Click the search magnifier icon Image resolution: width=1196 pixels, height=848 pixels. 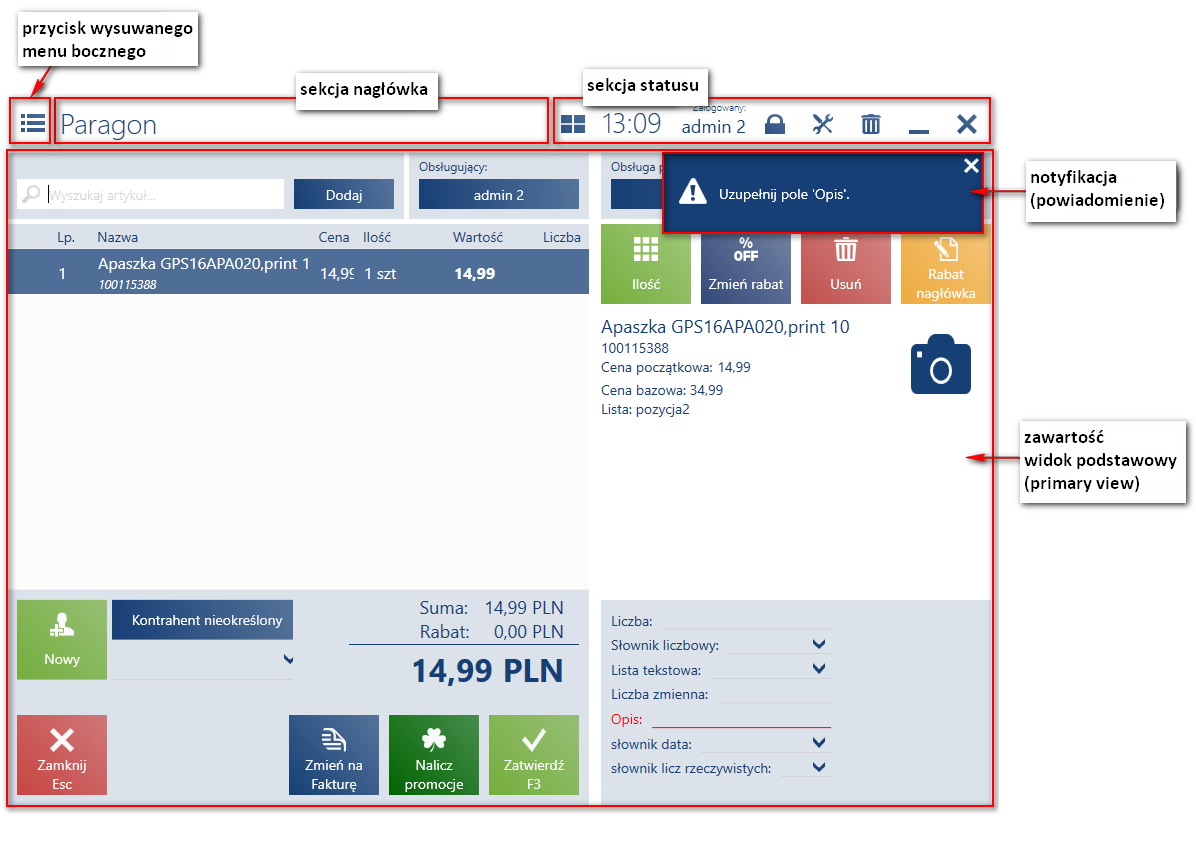[31, 194]
